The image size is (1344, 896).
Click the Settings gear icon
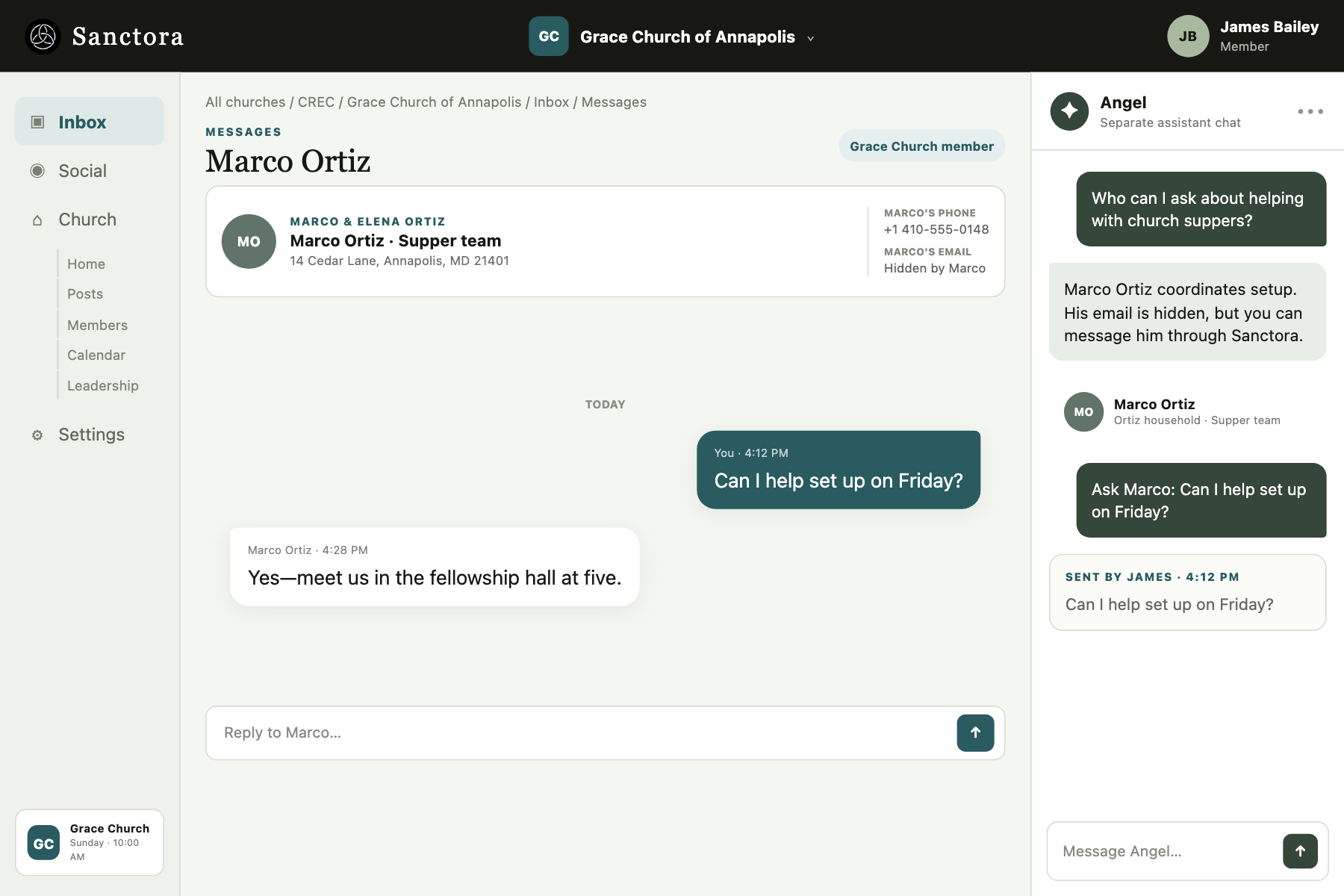(37, 435)
